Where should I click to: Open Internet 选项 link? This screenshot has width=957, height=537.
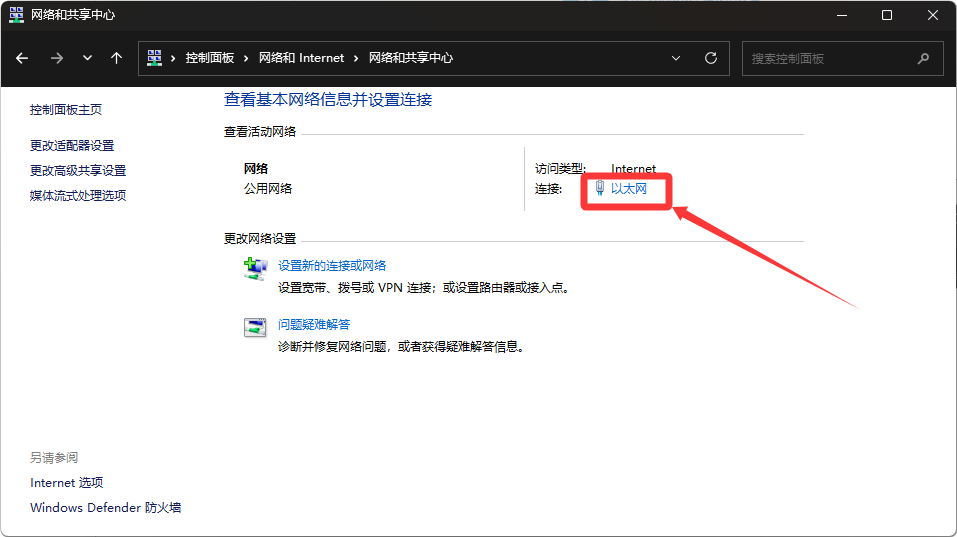click(67, 483)
